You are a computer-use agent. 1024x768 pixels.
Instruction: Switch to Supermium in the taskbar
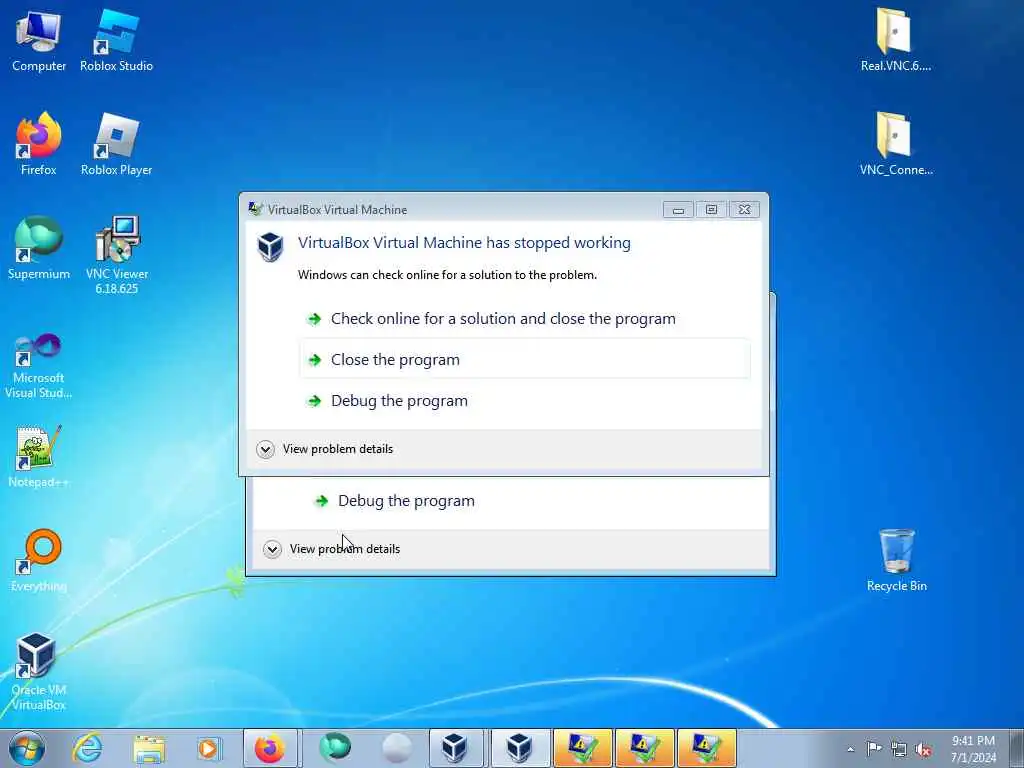[x=335, y=748]
